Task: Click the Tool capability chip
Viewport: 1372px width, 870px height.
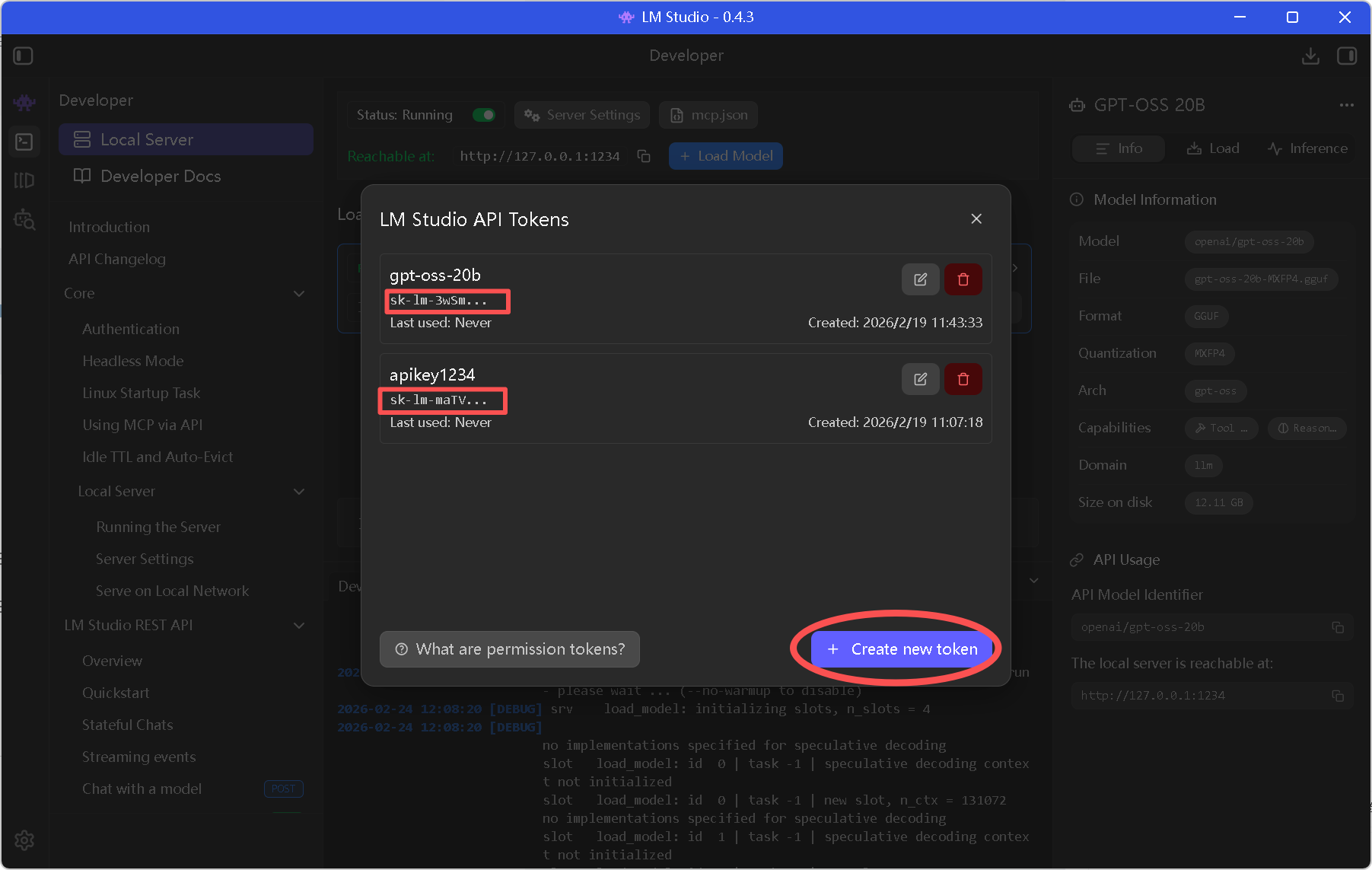Action: [x=1221, y=429]
